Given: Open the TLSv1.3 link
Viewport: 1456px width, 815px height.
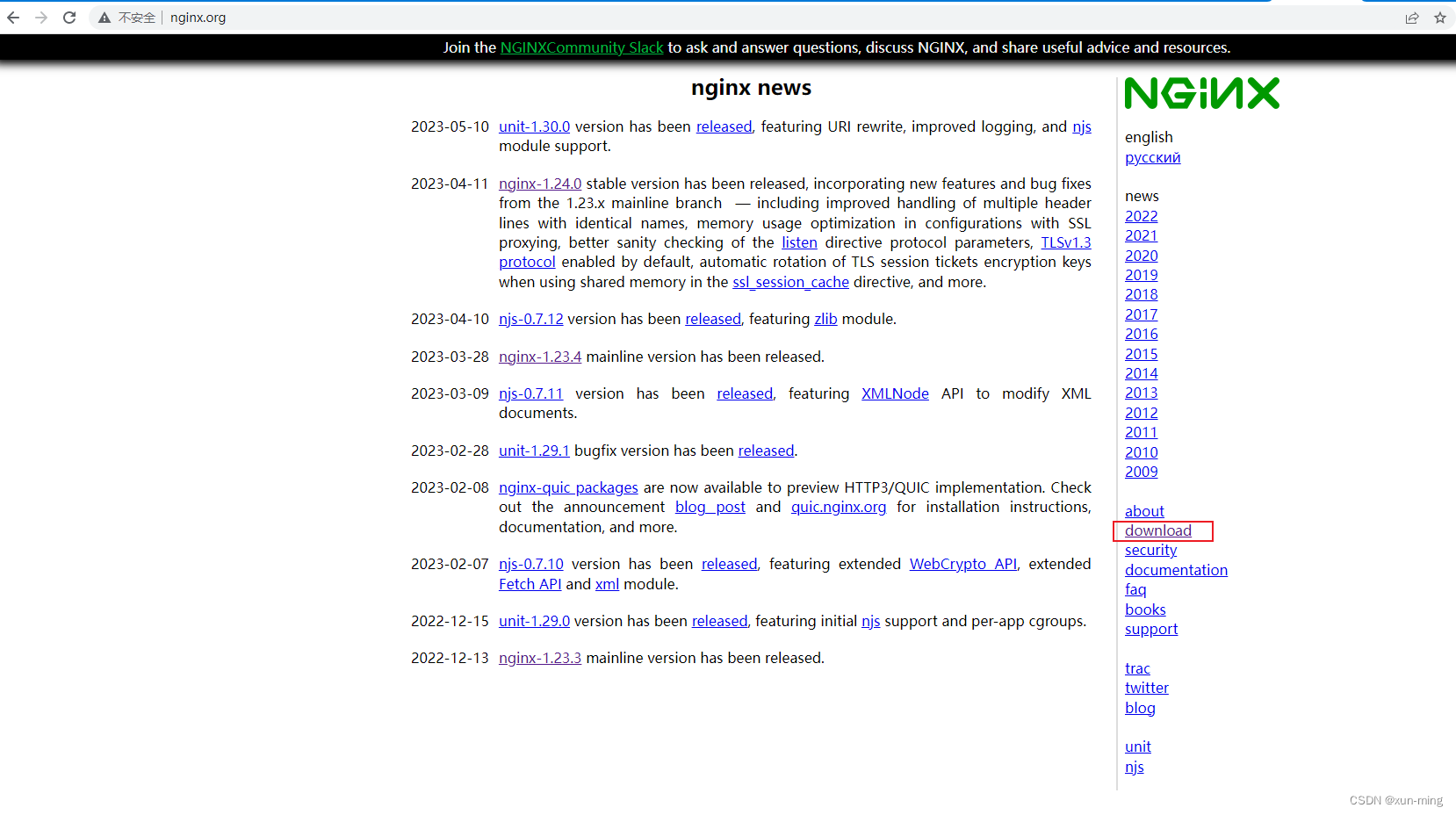Looking at the screenshot, I should click(x=1066, y=242).
